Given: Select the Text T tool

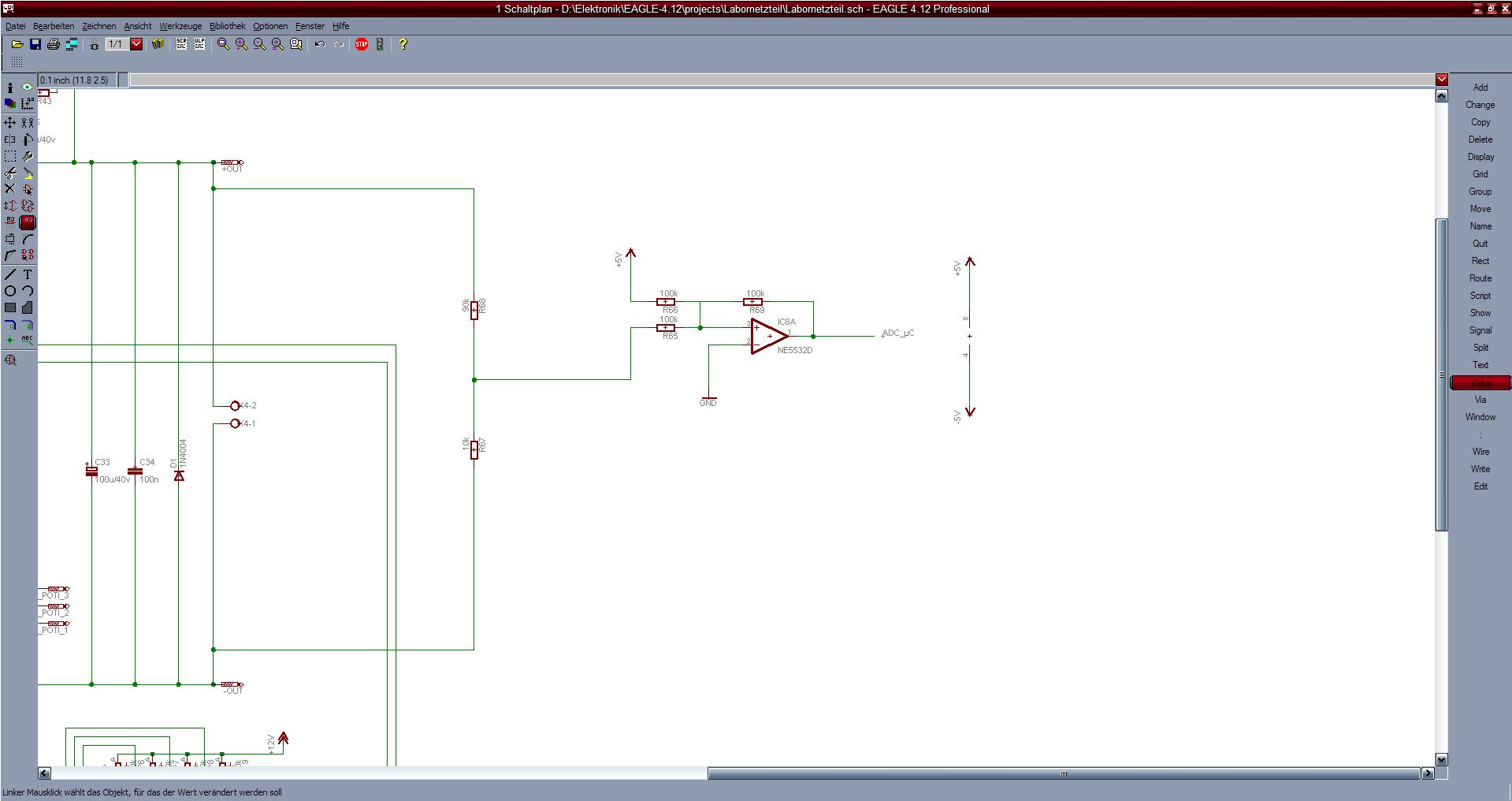Looking at the screenshot, I should click(28, 274).
